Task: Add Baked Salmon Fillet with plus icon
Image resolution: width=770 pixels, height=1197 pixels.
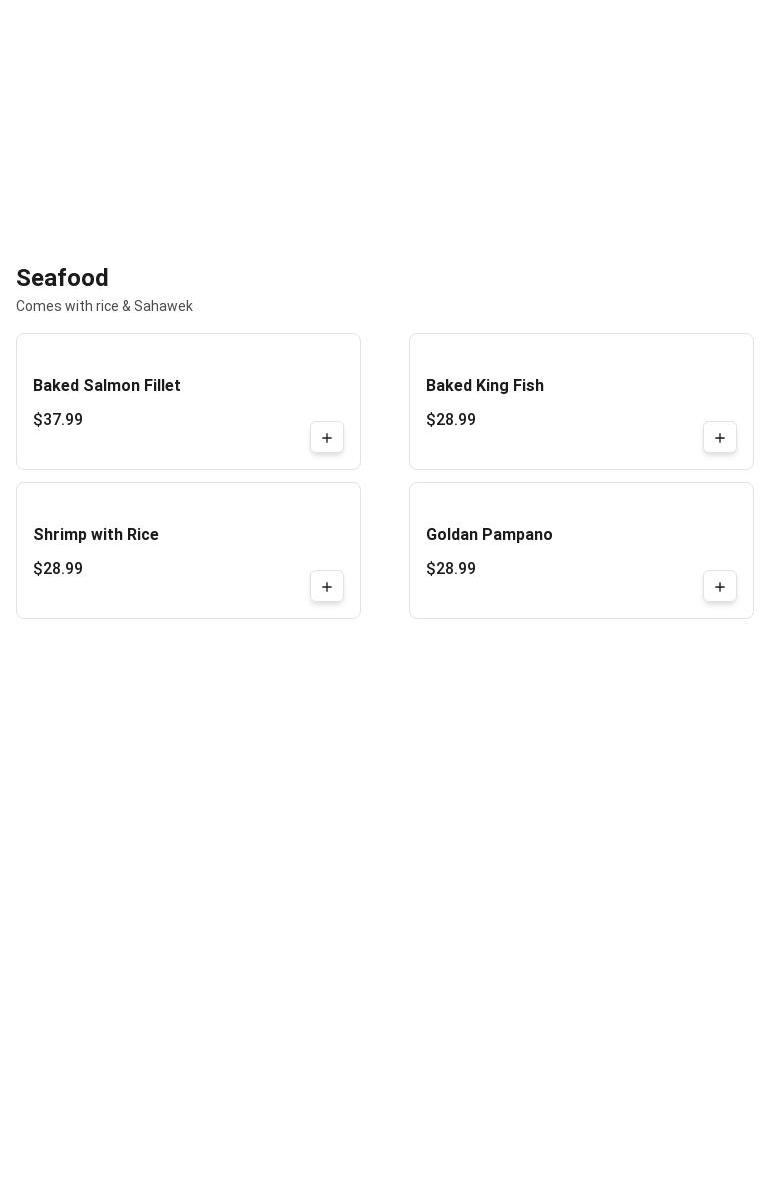Action: pyautogui.click(x=327, y=438)
